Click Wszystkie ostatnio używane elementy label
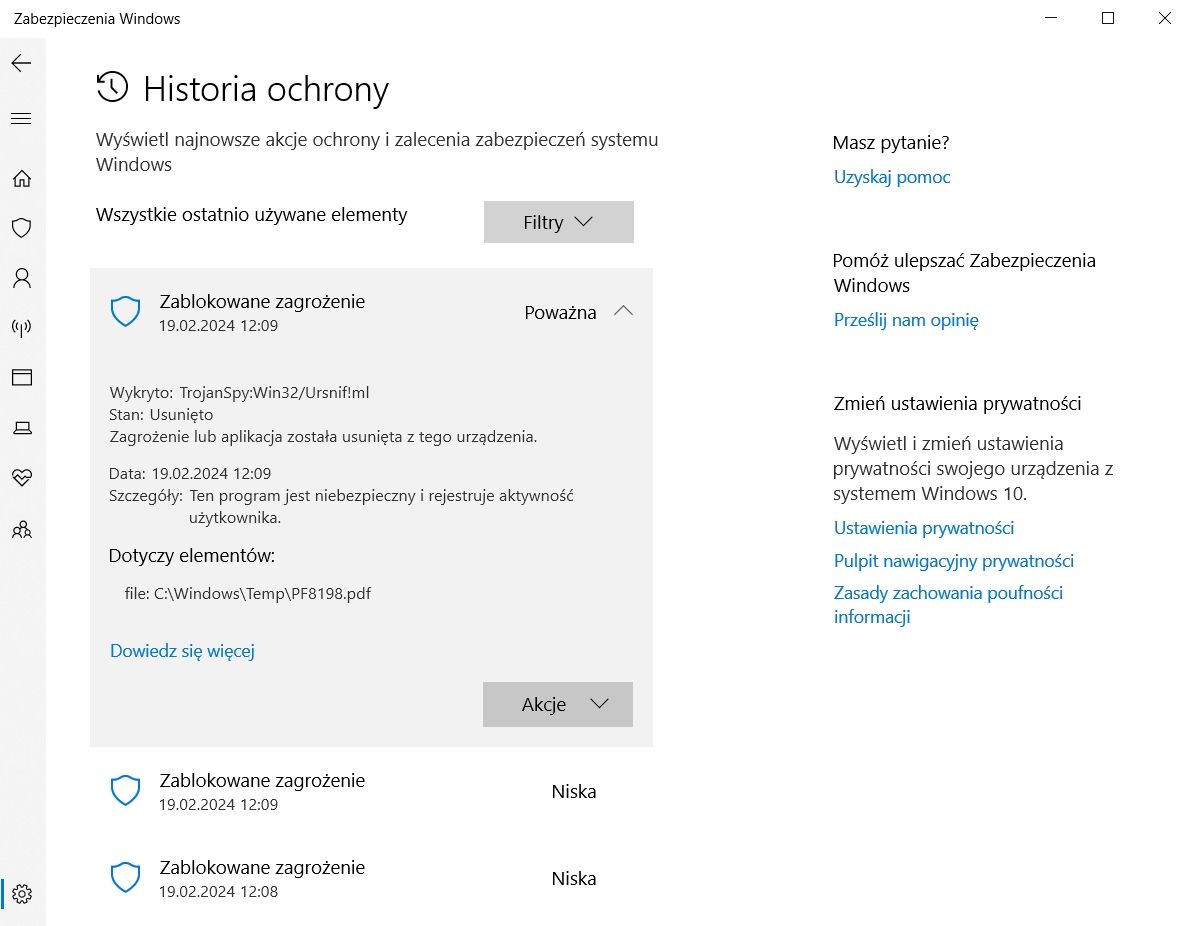Viewport: 1188px width, 926px height. (x=252, y=215)
